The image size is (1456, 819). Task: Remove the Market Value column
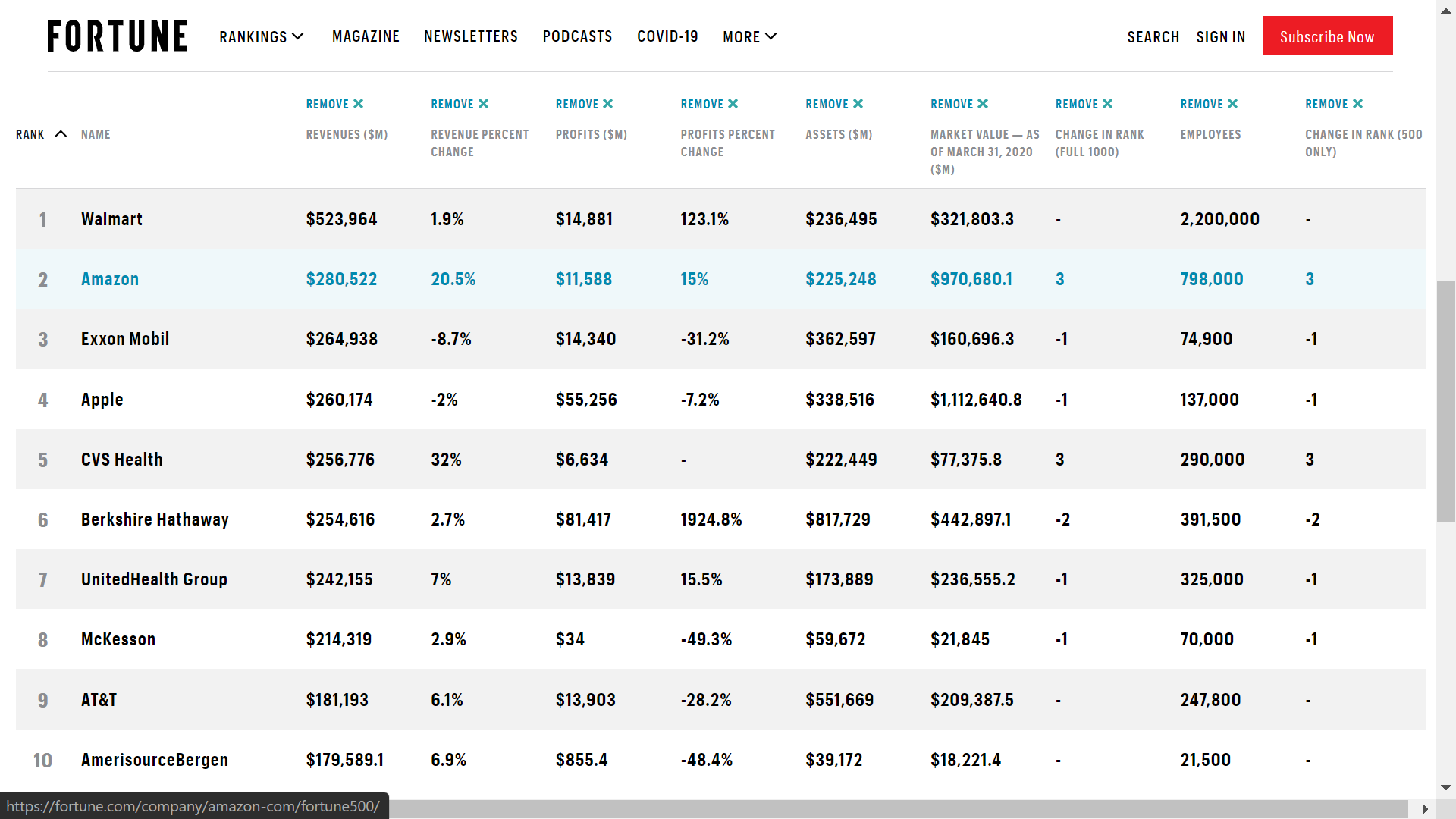pyautogui.click(x=959, y=104)
